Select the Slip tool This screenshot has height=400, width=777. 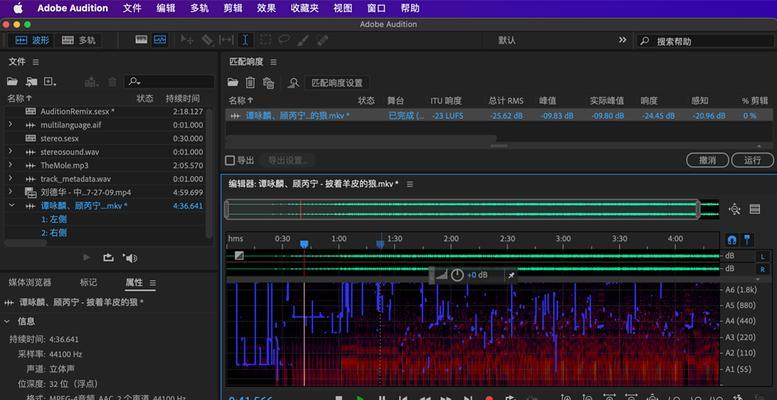pyautogui.click(x=226, y=41)
